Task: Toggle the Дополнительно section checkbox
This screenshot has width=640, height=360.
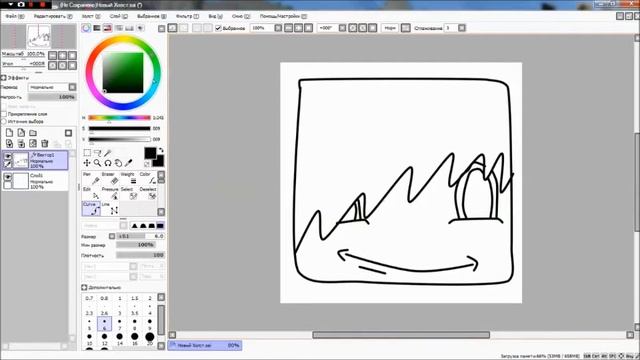Action: (x=84, y=287)
